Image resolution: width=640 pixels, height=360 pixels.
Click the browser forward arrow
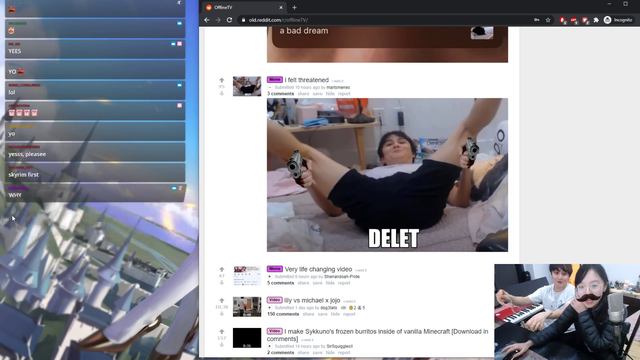[218, 20]
